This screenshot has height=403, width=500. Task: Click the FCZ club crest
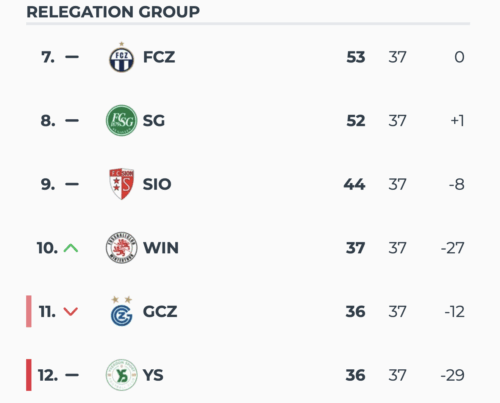[122, 57]
